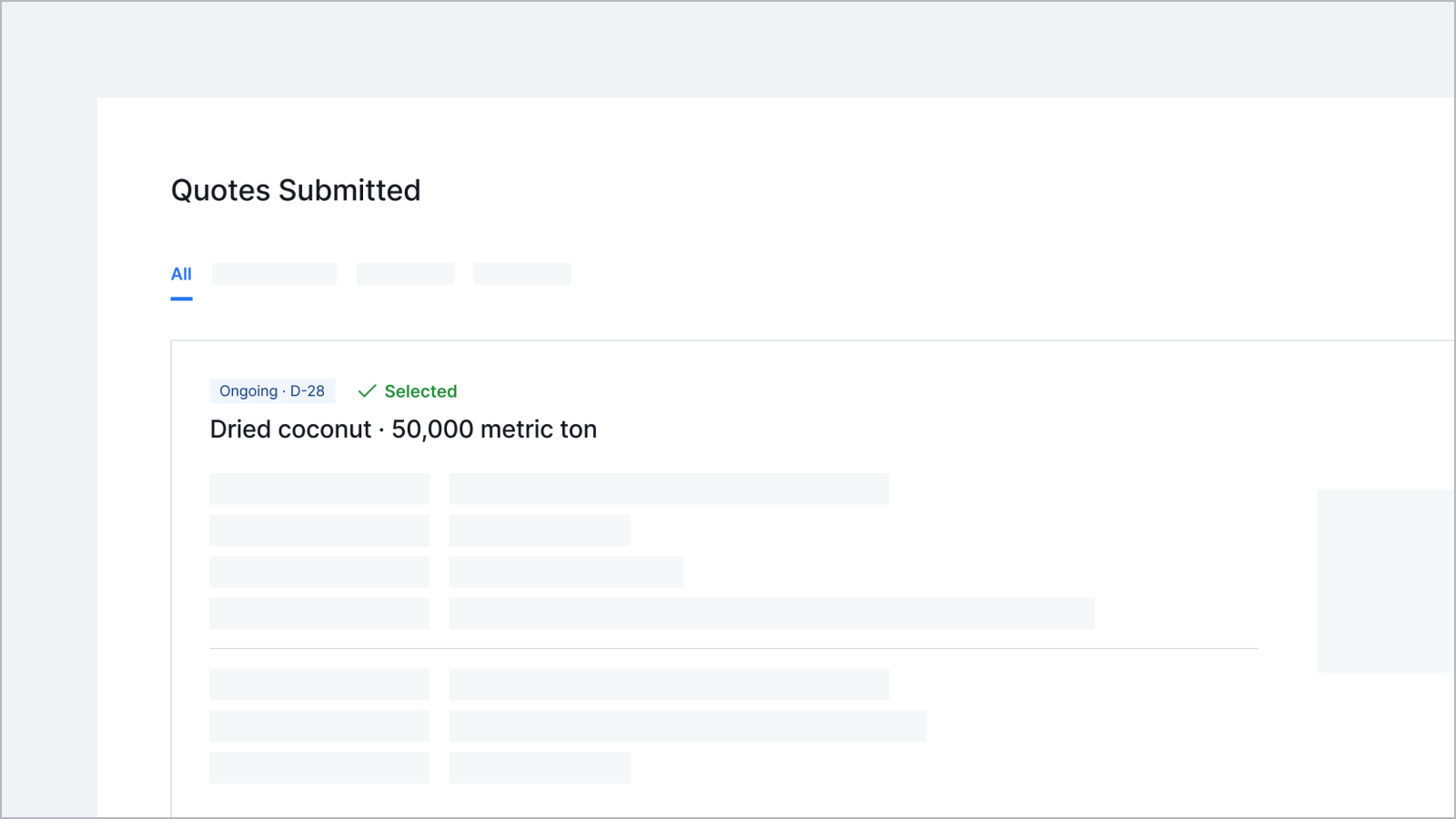Click third-row value placeholder above the divider
1456x819 pixels.
(x=566, y=572)
